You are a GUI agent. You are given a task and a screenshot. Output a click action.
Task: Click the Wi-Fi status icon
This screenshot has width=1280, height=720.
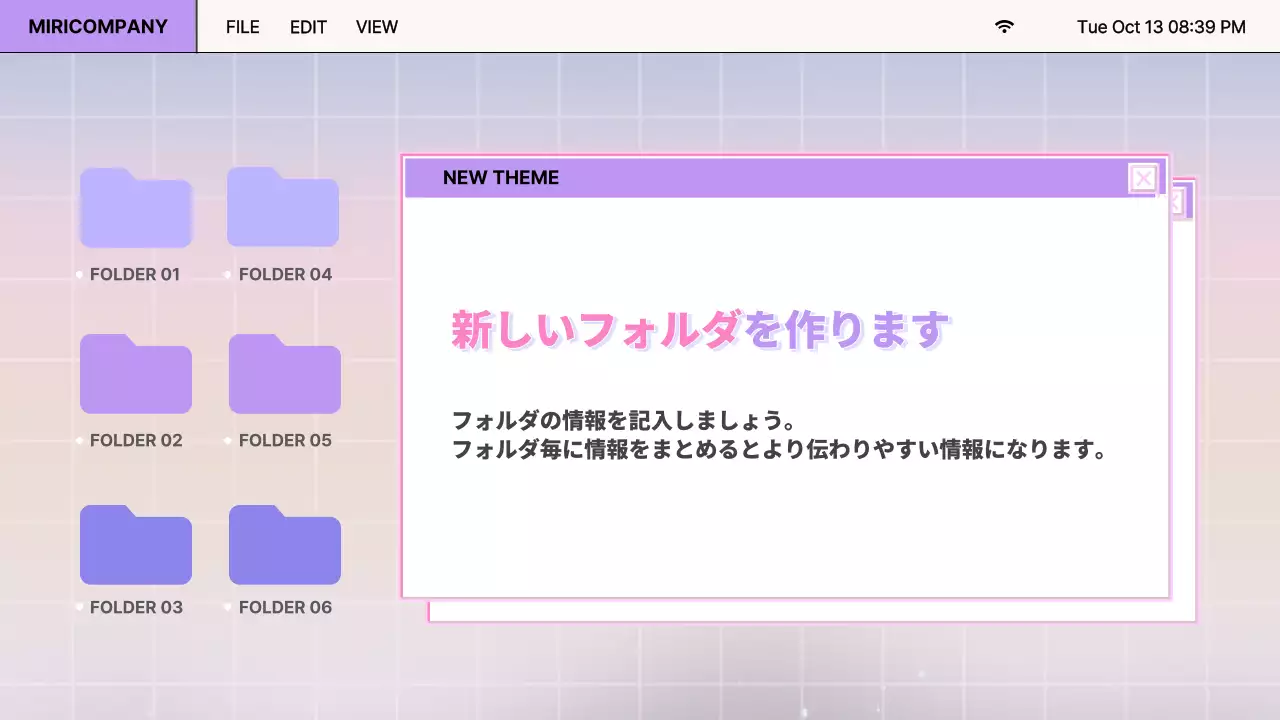coord(1004,27)
